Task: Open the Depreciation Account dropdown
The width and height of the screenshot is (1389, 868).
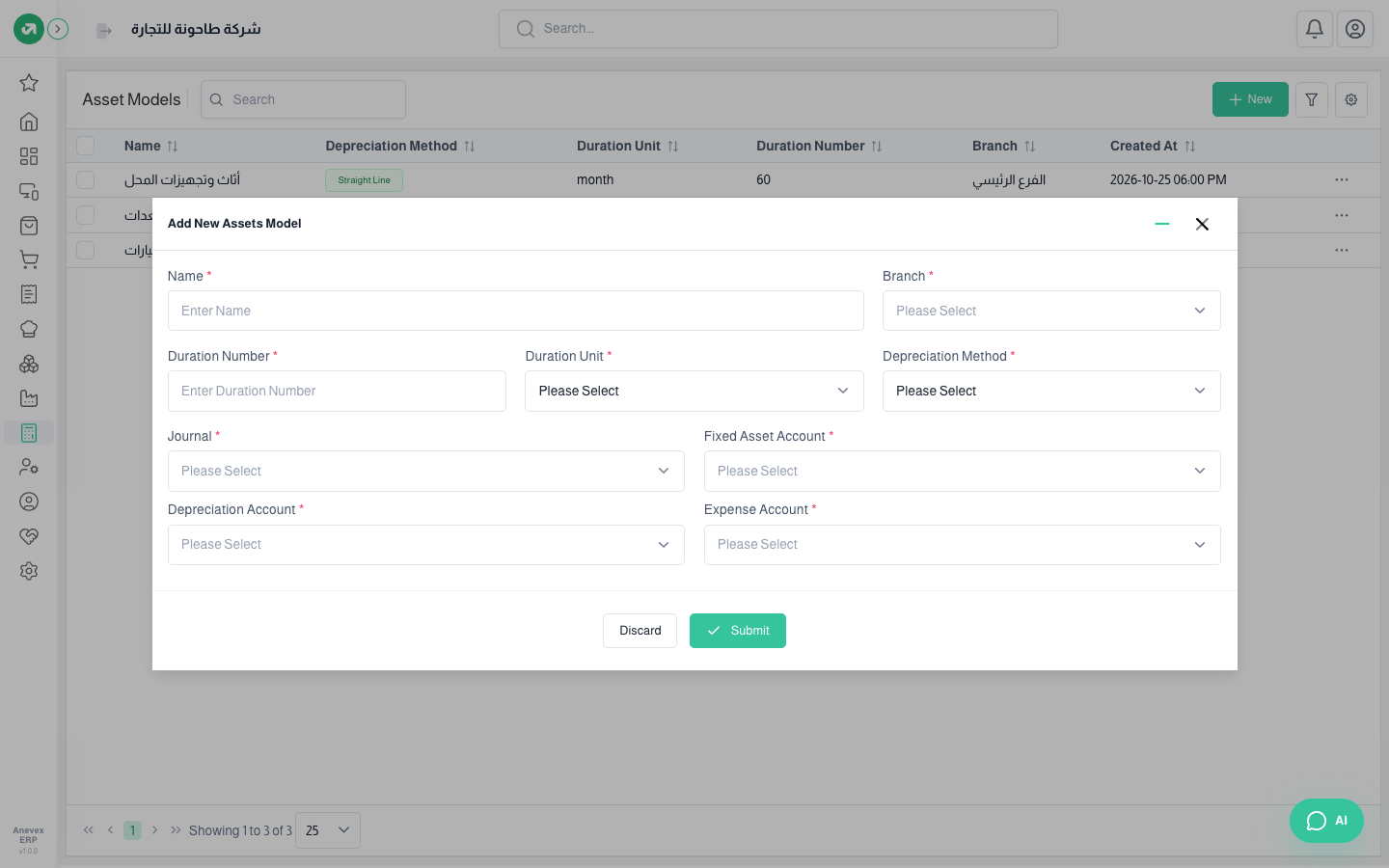Action: [x=426, y=545]
